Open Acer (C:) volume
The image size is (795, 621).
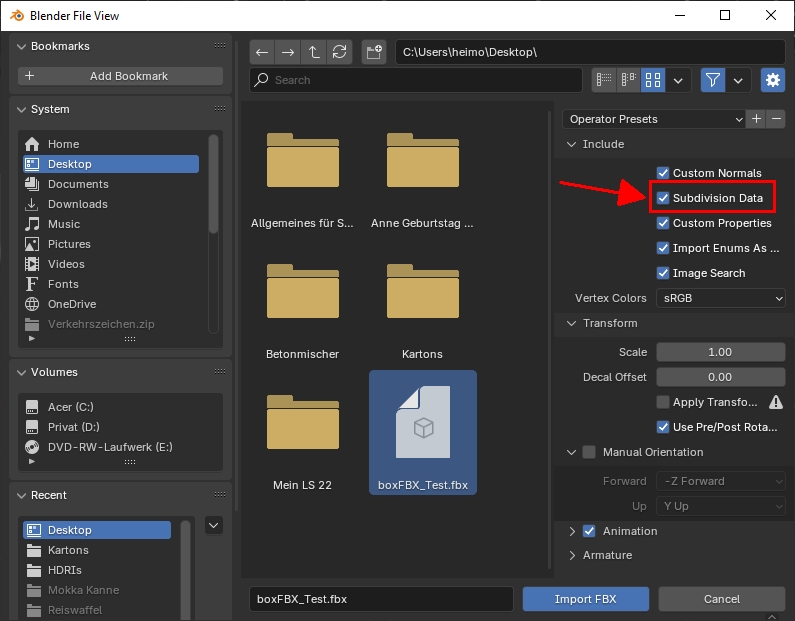pos(70,407)
